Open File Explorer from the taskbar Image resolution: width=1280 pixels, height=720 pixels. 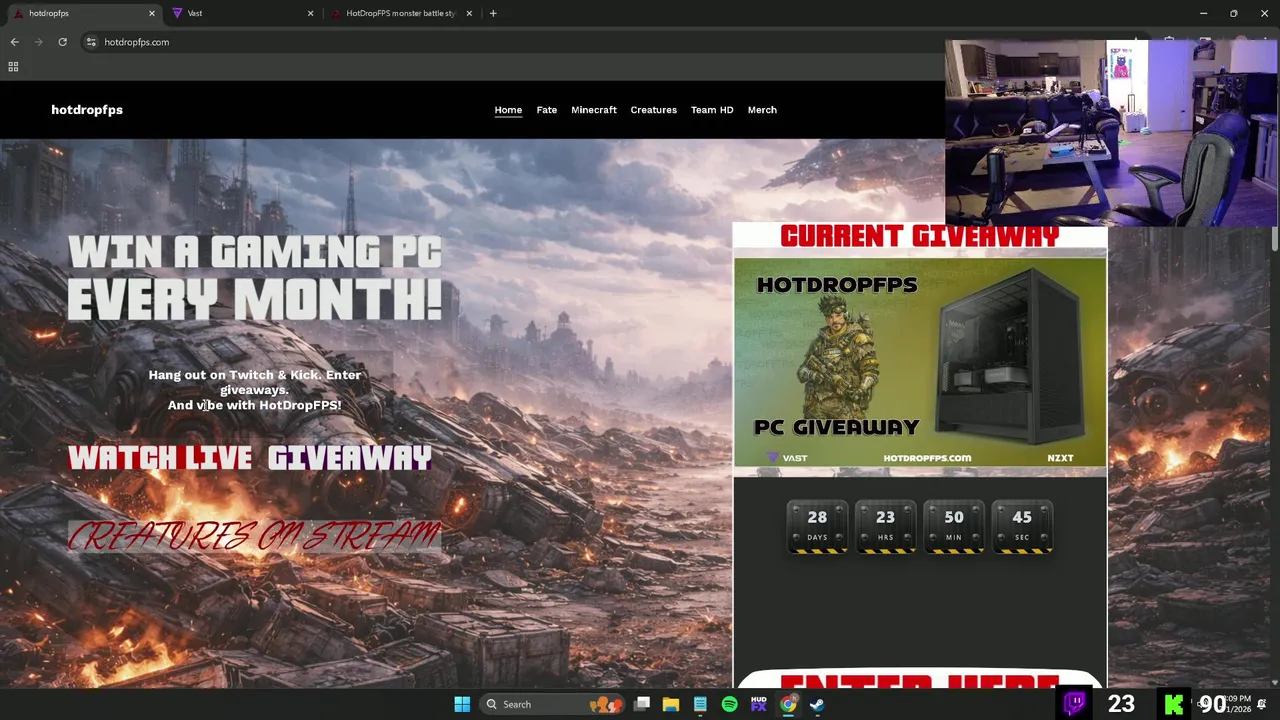pos(671,704)
